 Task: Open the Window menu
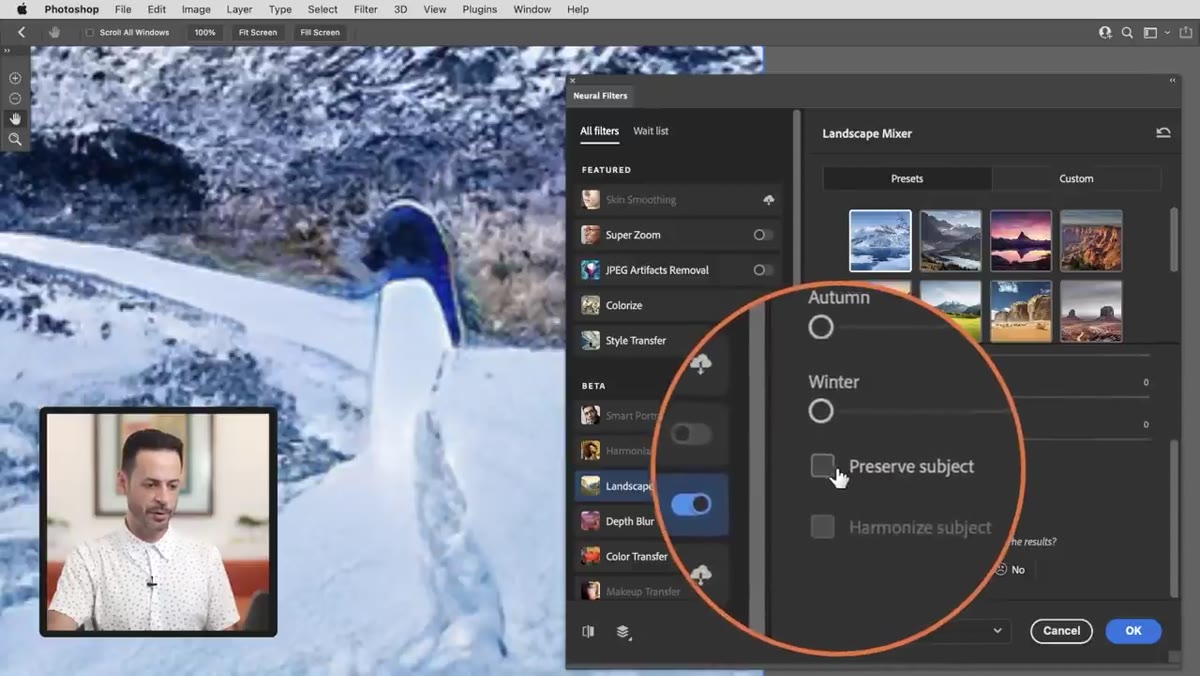pyautogui.click(x=532, y=9)
